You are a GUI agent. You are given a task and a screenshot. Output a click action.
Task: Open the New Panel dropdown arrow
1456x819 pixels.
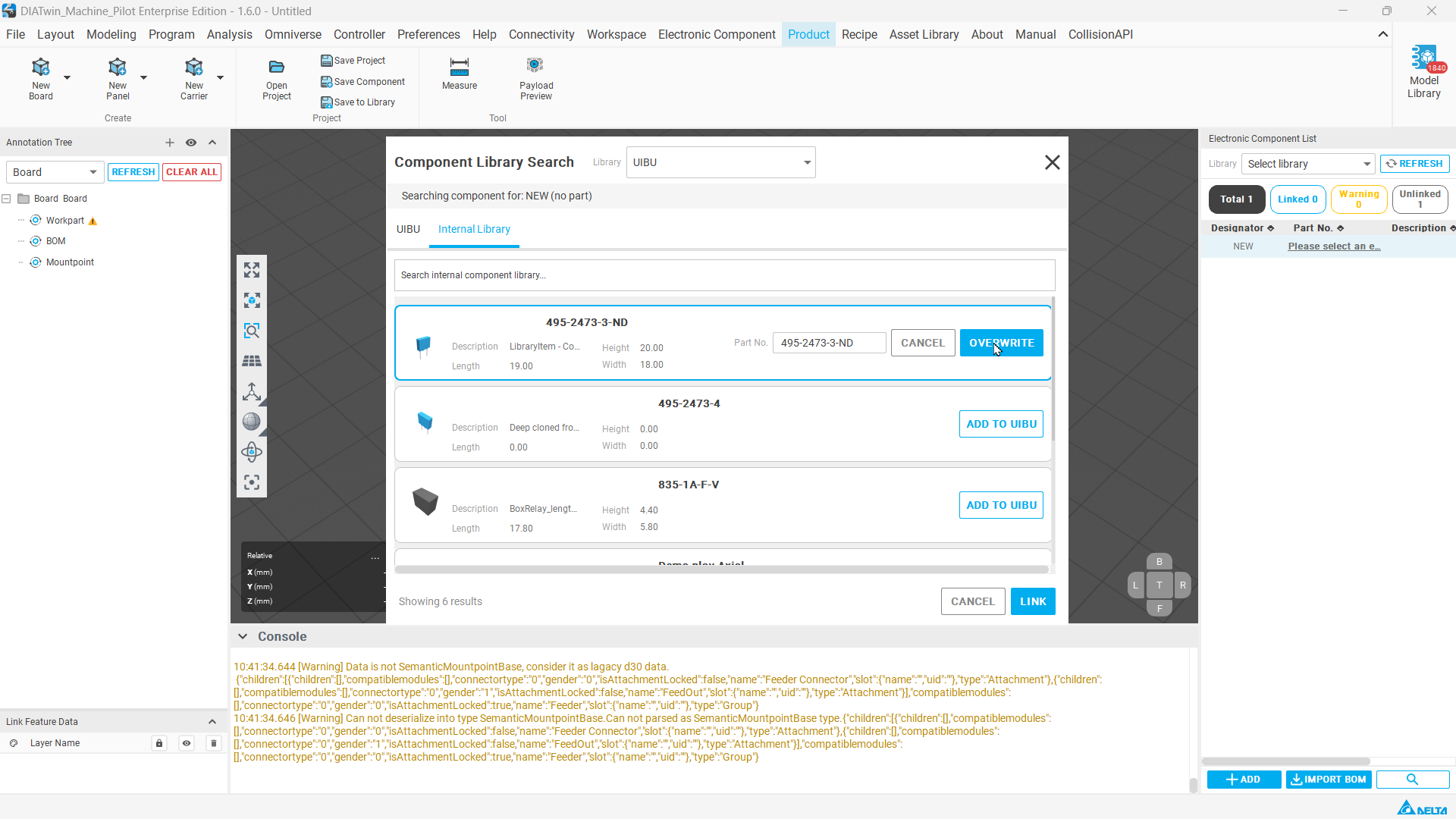tap(143, 77)
